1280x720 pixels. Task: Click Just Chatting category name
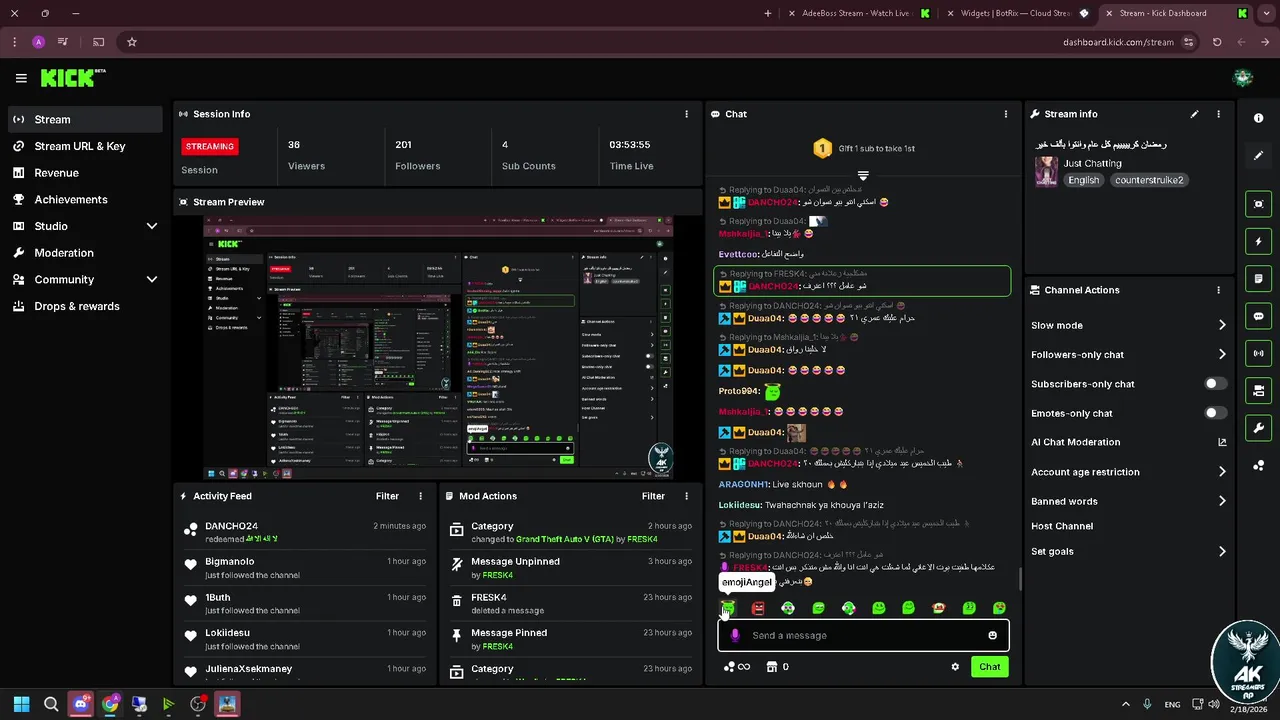1092,163
